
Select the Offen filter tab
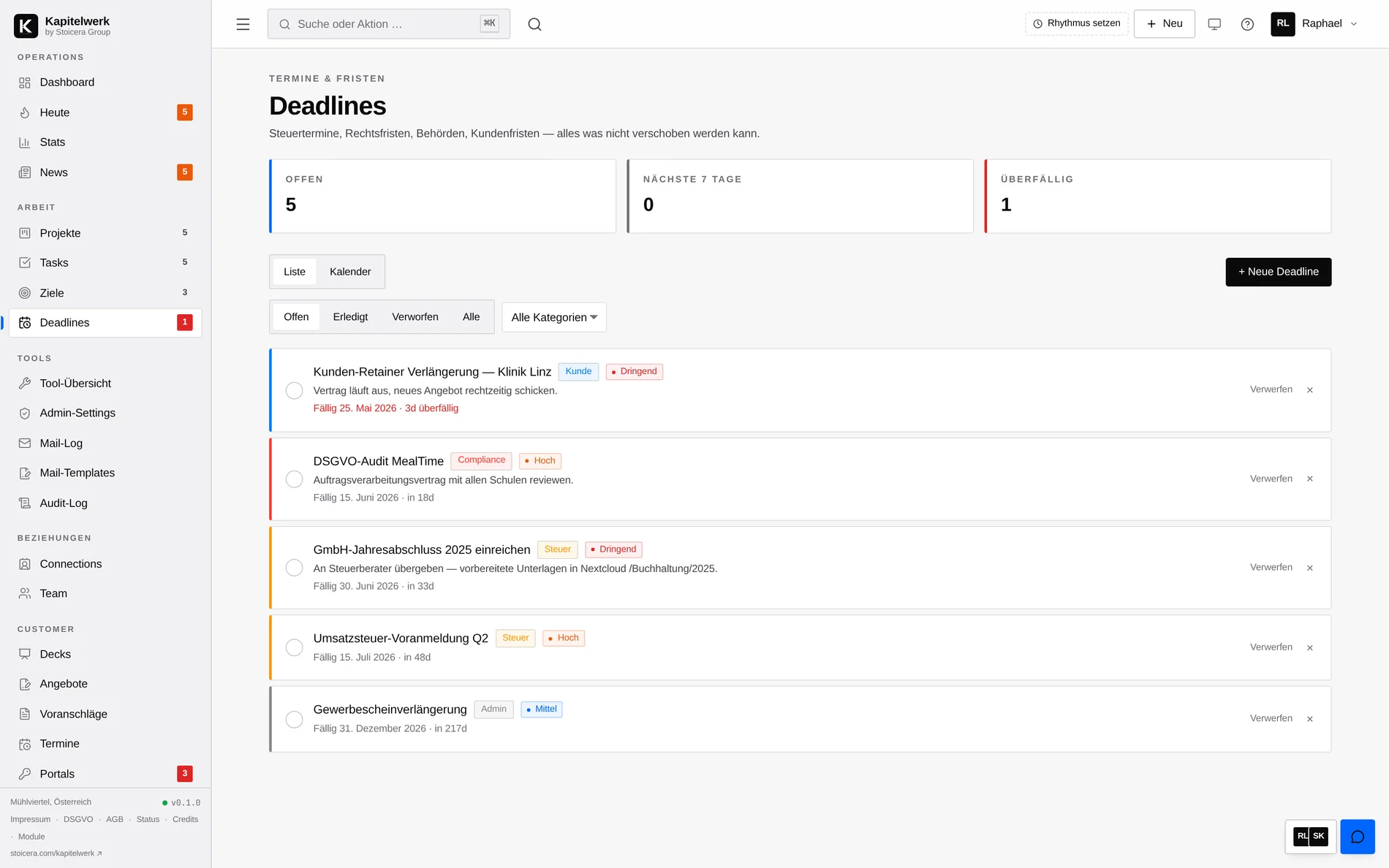click(x=296, y=317)
